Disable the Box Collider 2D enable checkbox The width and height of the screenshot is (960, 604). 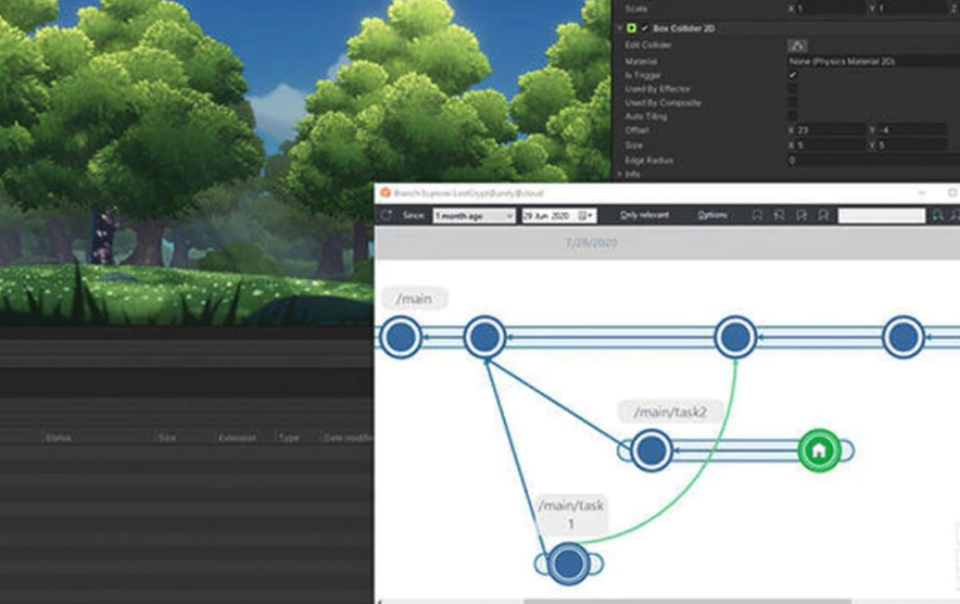tap(645, 28)
